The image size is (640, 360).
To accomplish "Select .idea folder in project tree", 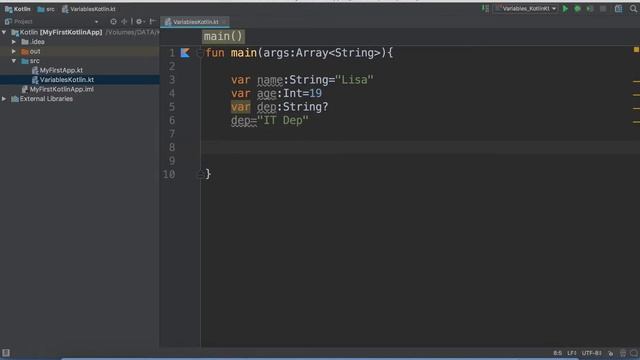I will (x=33, y=42).
